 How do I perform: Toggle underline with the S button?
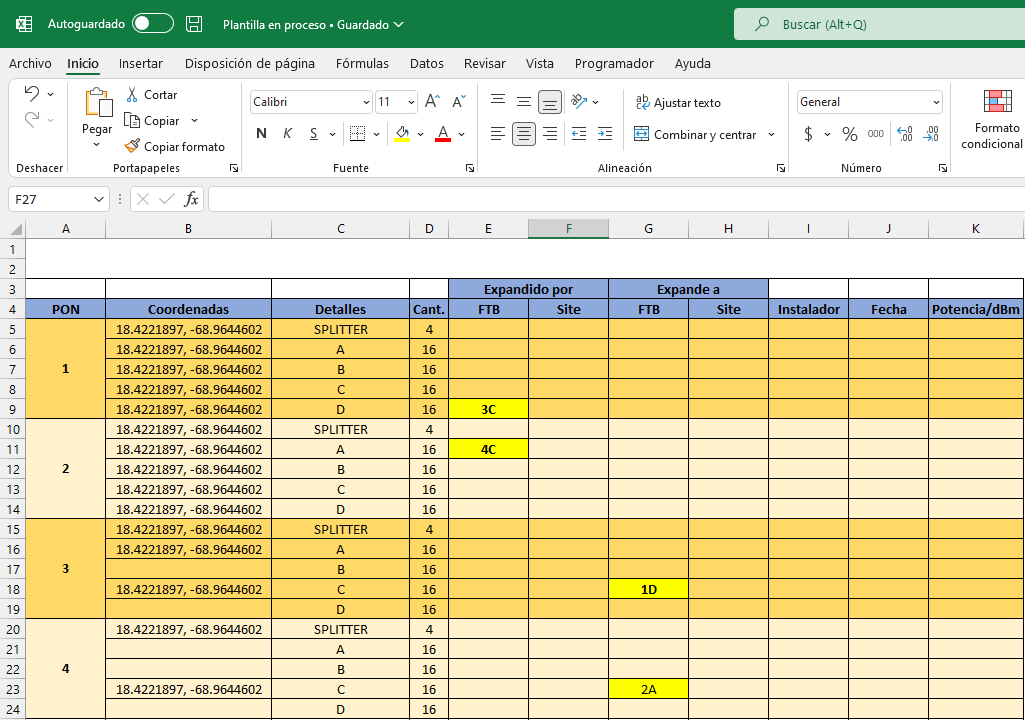click(314, 134)
